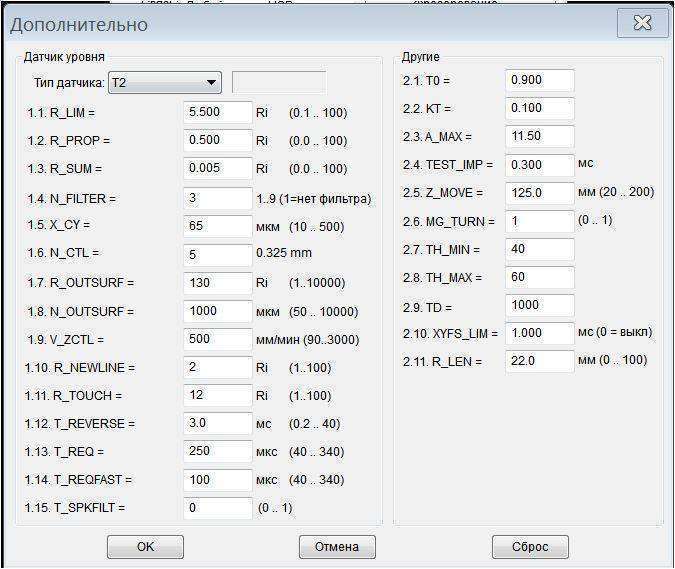The height and width of the screenshot is (569, 675).
Task: Click the T0 input field
Action: 540,80
